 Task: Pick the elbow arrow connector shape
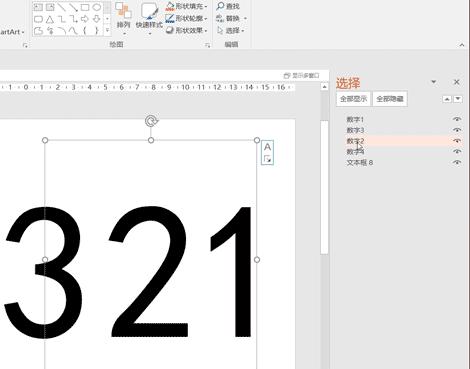pos(73,19)
